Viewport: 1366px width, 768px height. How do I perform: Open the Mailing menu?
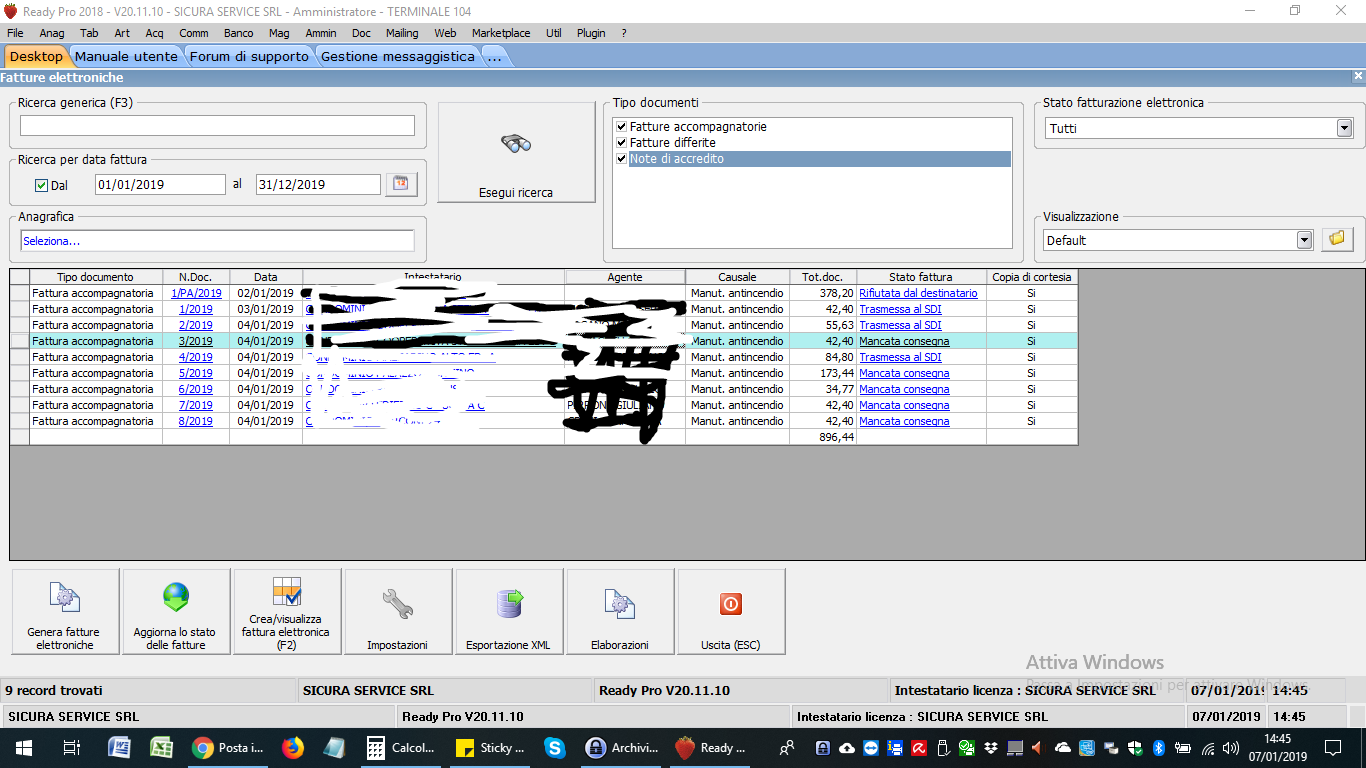tap(402, 33)
